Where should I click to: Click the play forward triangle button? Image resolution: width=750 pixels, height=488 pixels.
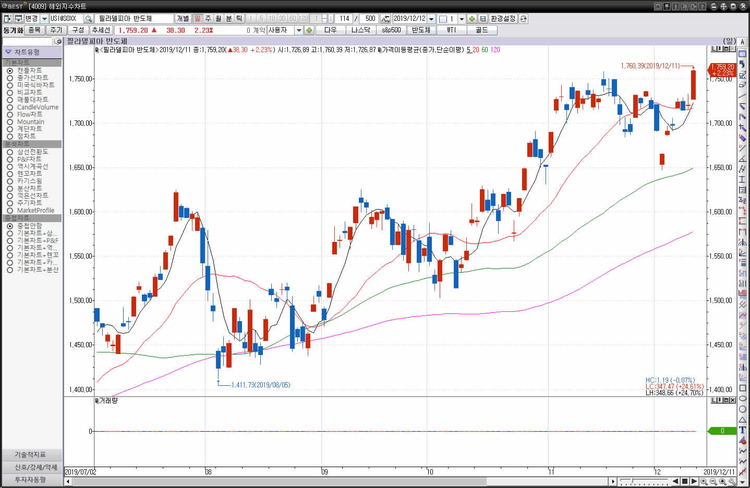[694, 481]
